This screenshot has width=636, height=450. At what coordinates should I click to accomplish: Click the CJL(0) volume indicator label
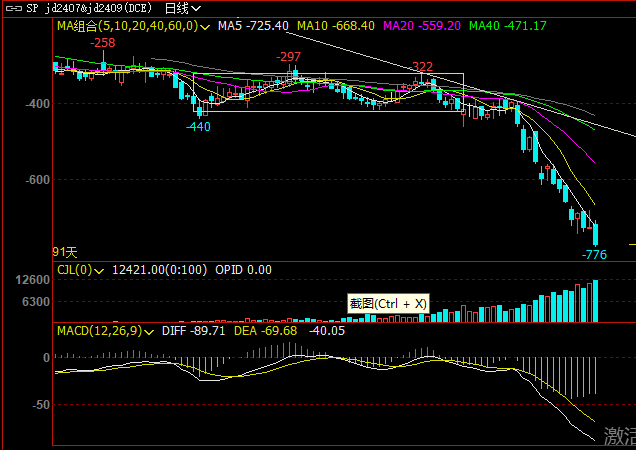pyautogui.click(x=74, y=269)
